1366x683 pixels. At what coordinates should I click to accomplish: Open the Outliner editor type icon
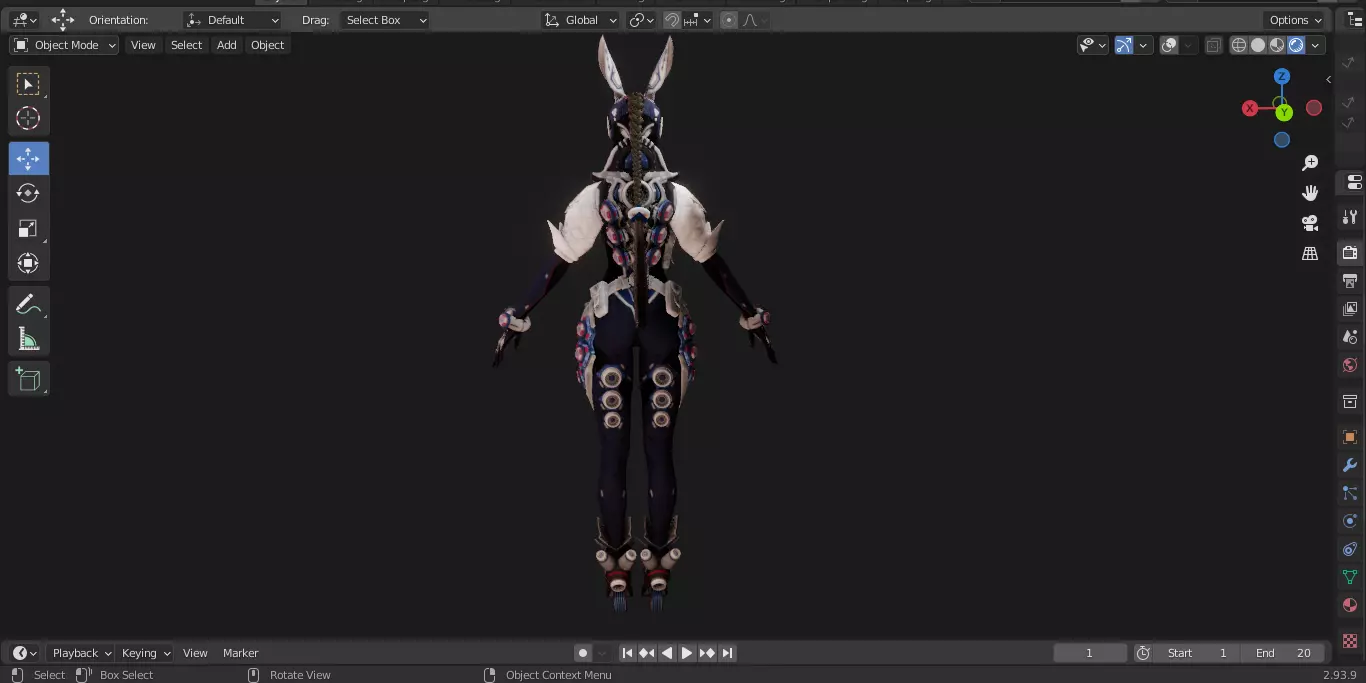click(x=1354, y=20)
